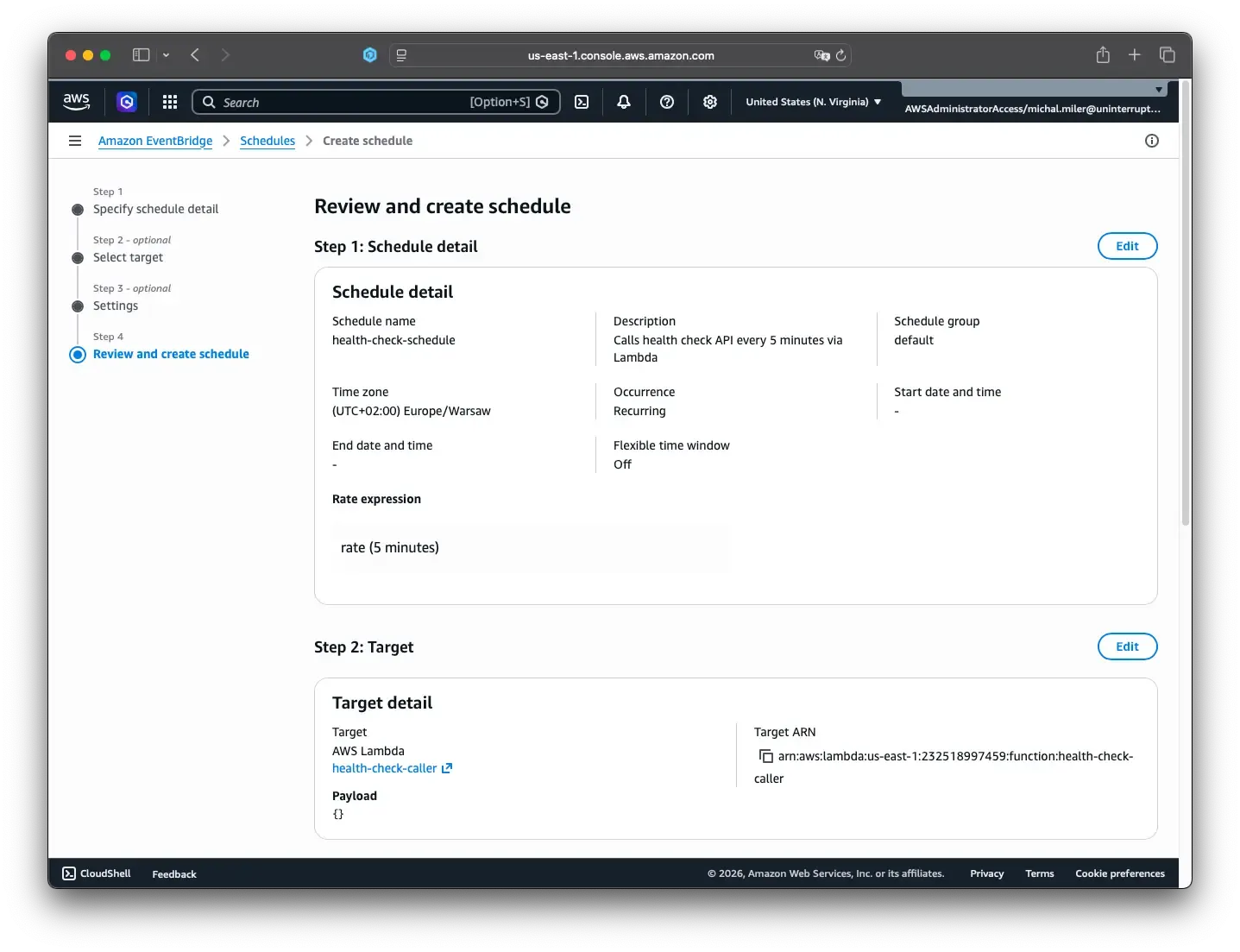
Task: Click the rate (5 minutes) expression text
Action: [x=390, y=547]
